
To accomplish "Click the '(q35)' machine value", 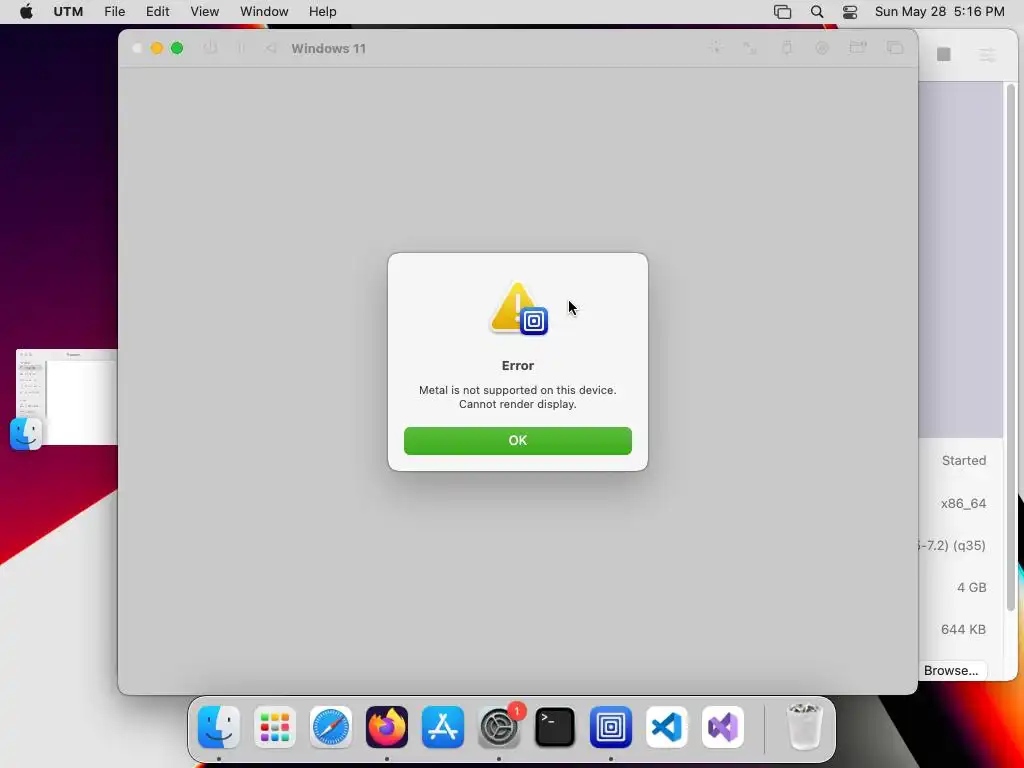I will (x=968, y=545).
